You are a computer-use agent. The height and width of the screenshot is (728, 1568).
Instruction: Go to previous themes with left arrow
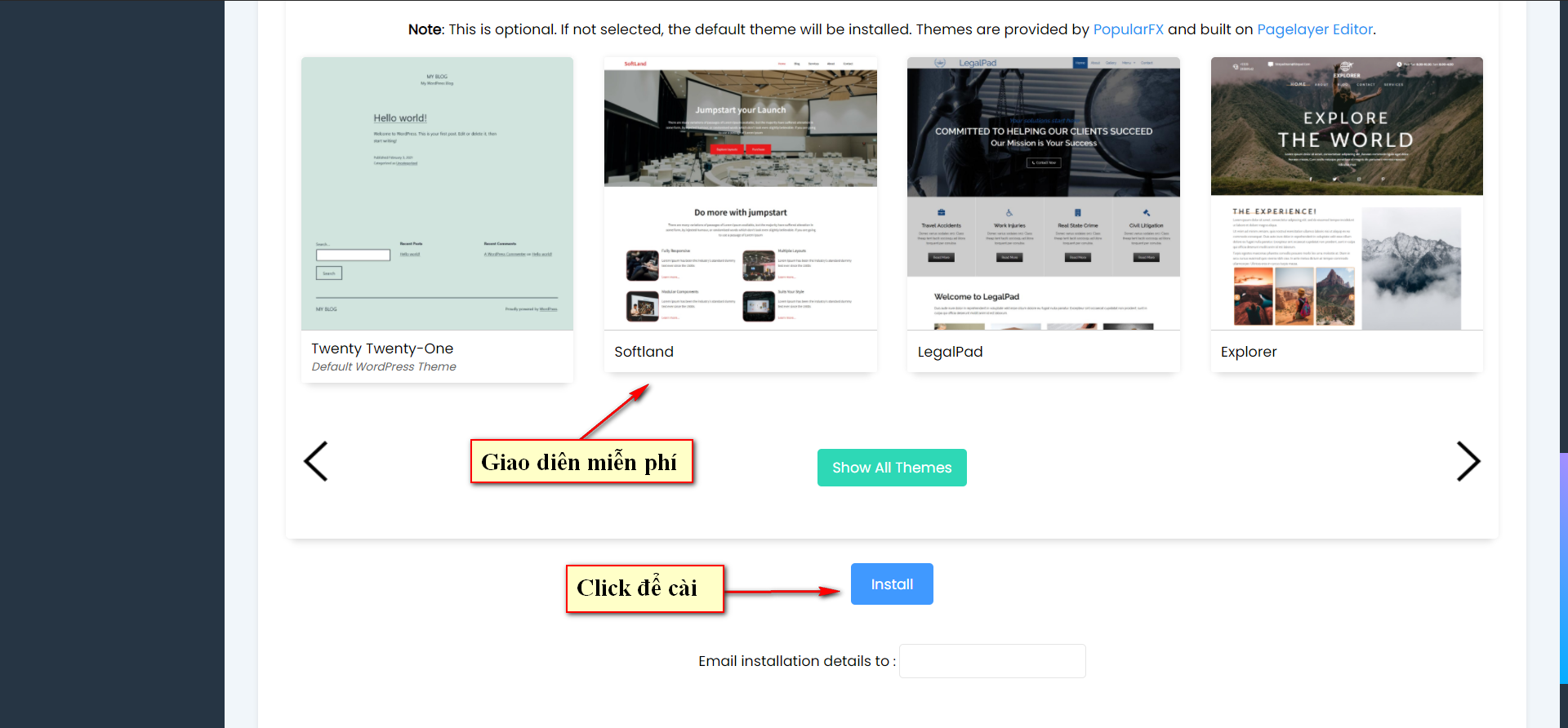point(316,461)
